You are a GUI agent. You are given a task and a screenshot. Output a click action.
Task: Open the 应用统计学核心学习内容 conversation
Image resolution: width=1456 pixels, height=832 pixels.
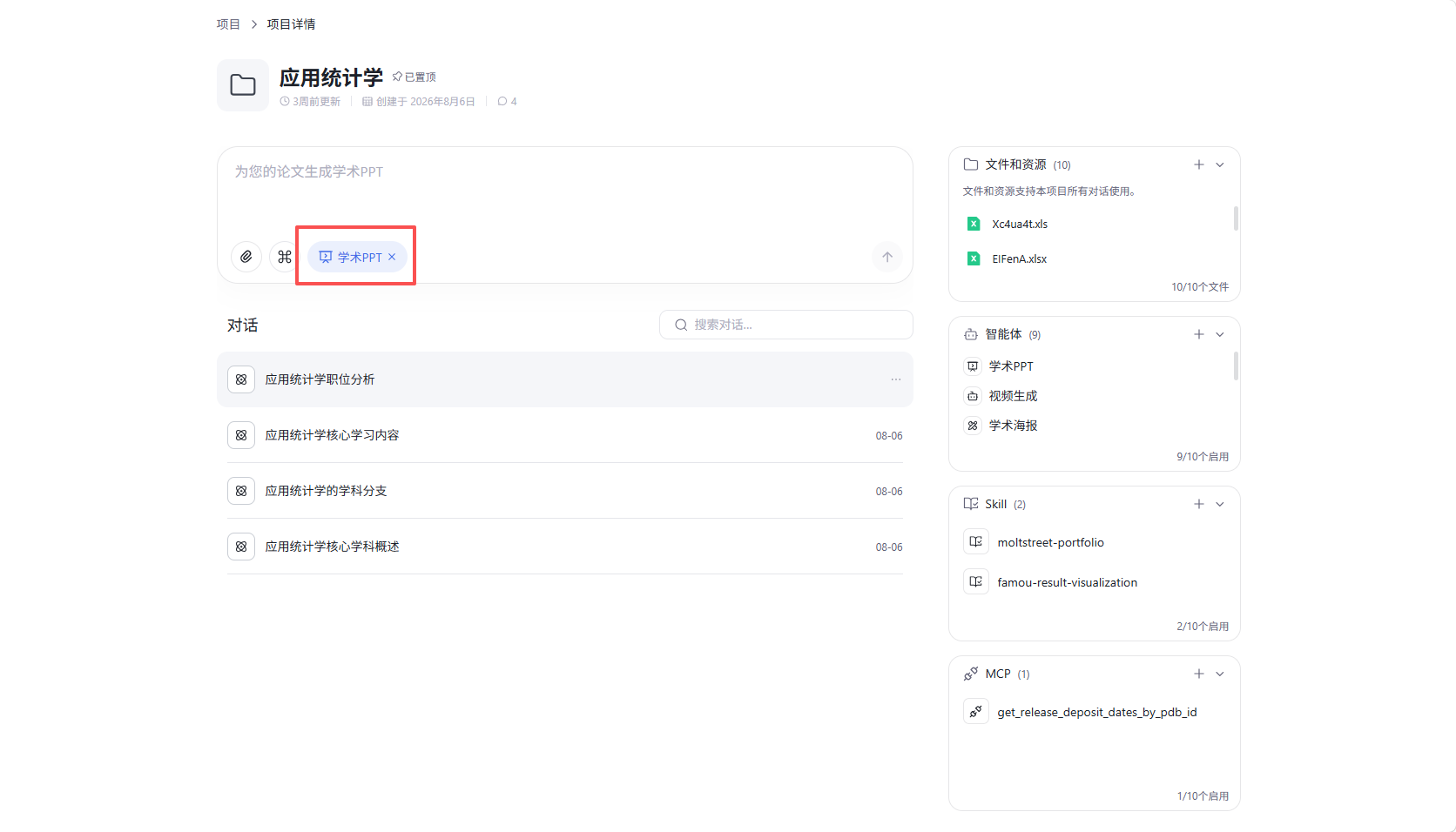(565, 435)
